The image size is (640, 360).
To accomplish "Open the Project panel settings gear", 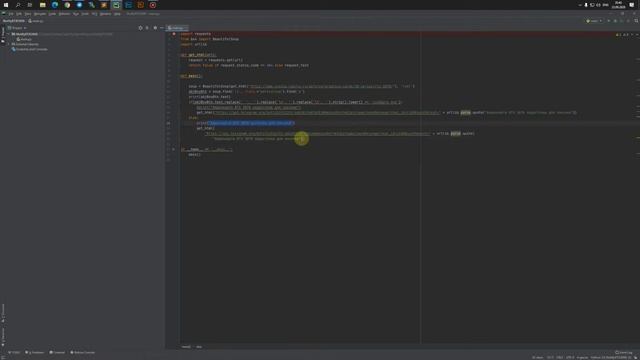I will click(x=155, y=28).
